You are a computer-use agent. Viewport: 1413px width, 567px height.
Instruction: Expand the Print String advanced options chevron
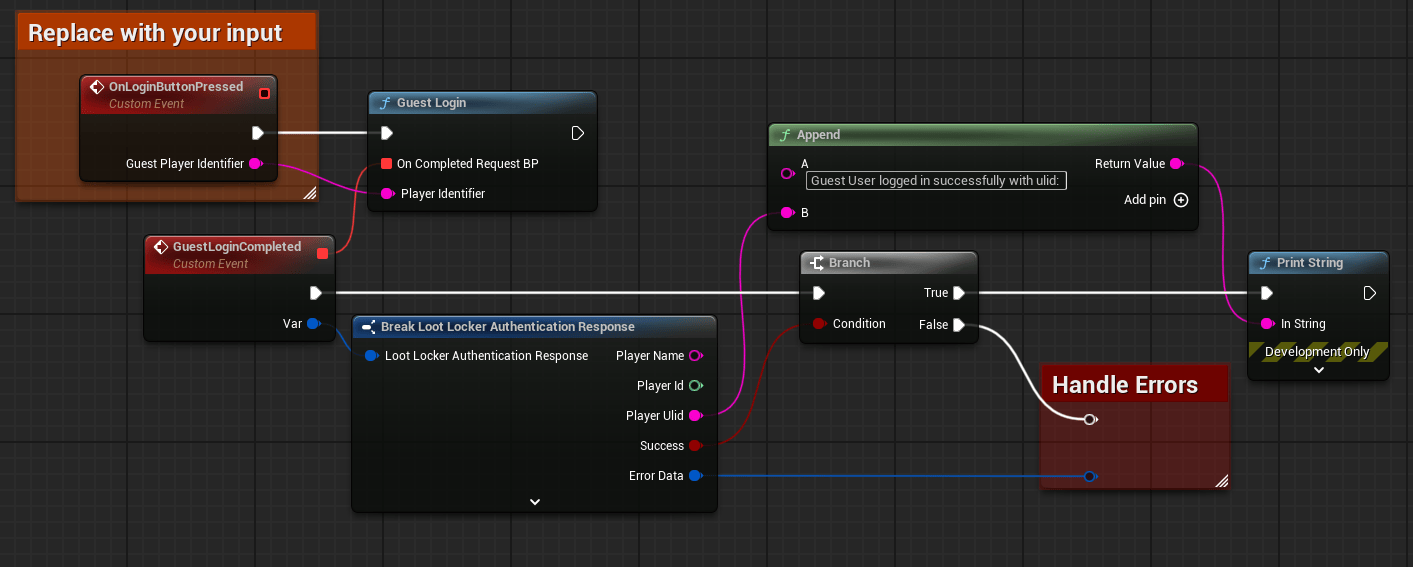pyautogui.click(x=1318, y=370)
